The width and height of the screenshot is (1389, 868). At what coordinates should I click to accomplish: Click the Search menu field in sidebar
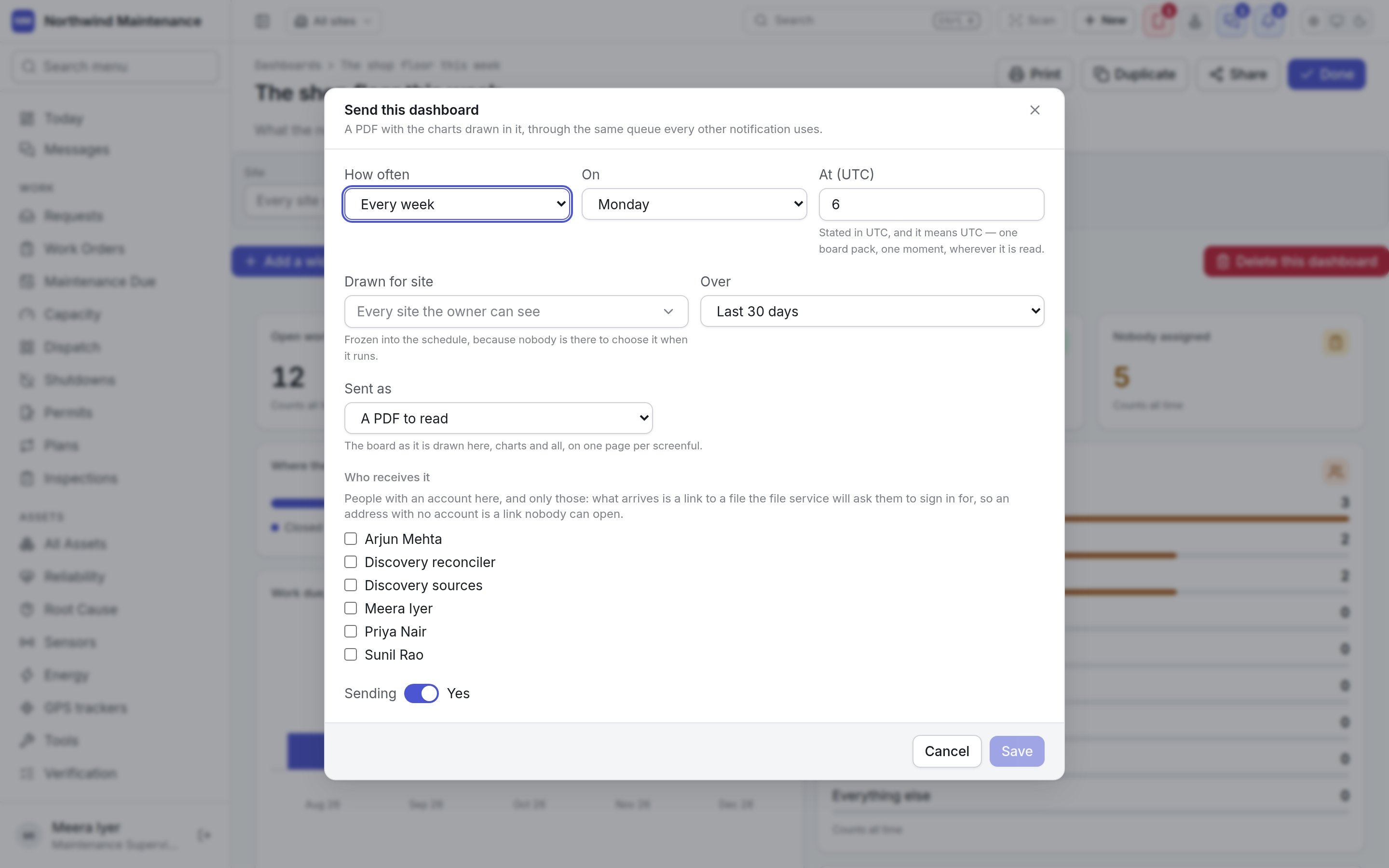tap(115, 67)
